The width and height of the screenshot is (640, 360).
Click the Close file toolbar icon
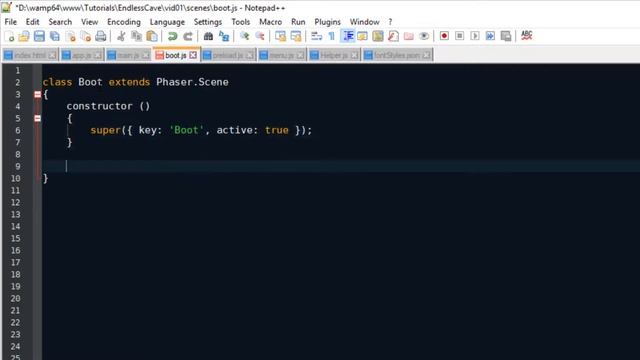[70, 36]
